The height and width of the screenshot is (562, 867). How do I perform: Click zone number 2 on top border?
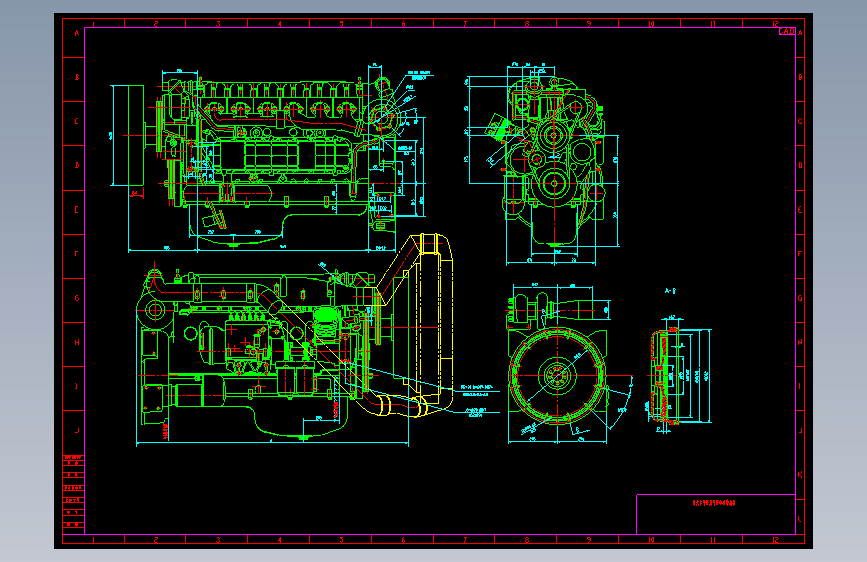[x=156, y=24]
